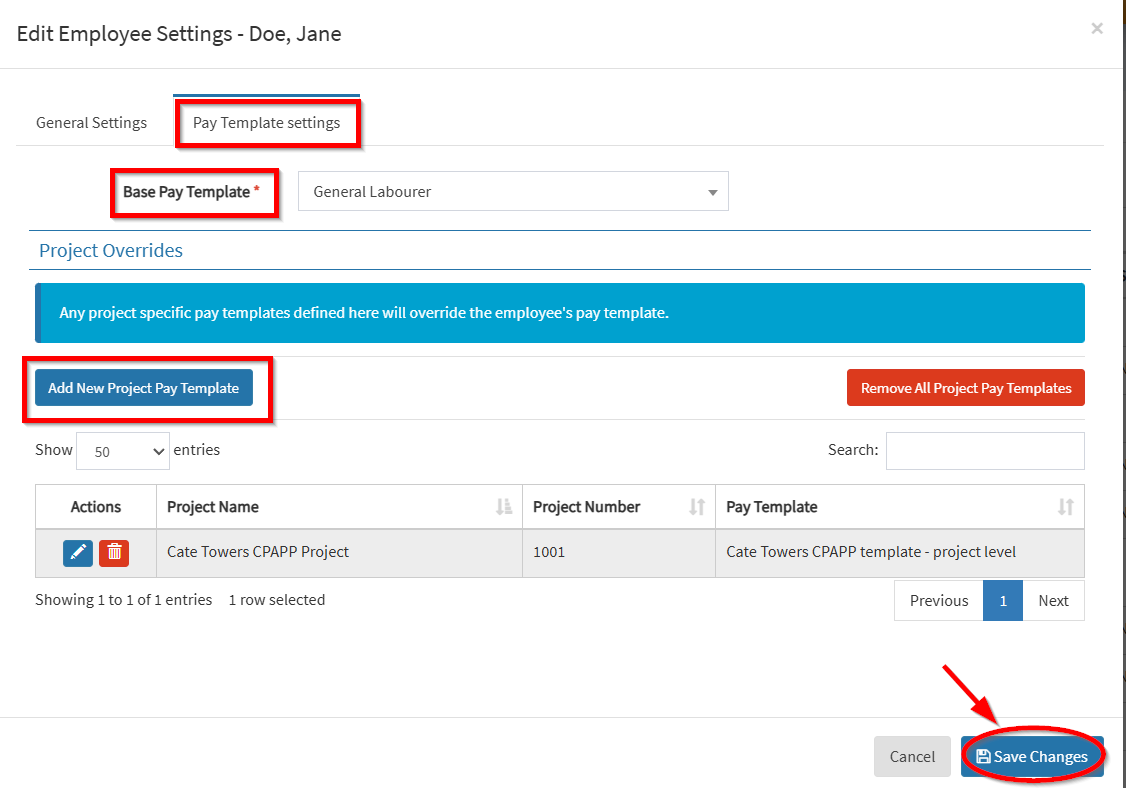
Task: Select page 1 in pagination
Action: [1003, 601]
